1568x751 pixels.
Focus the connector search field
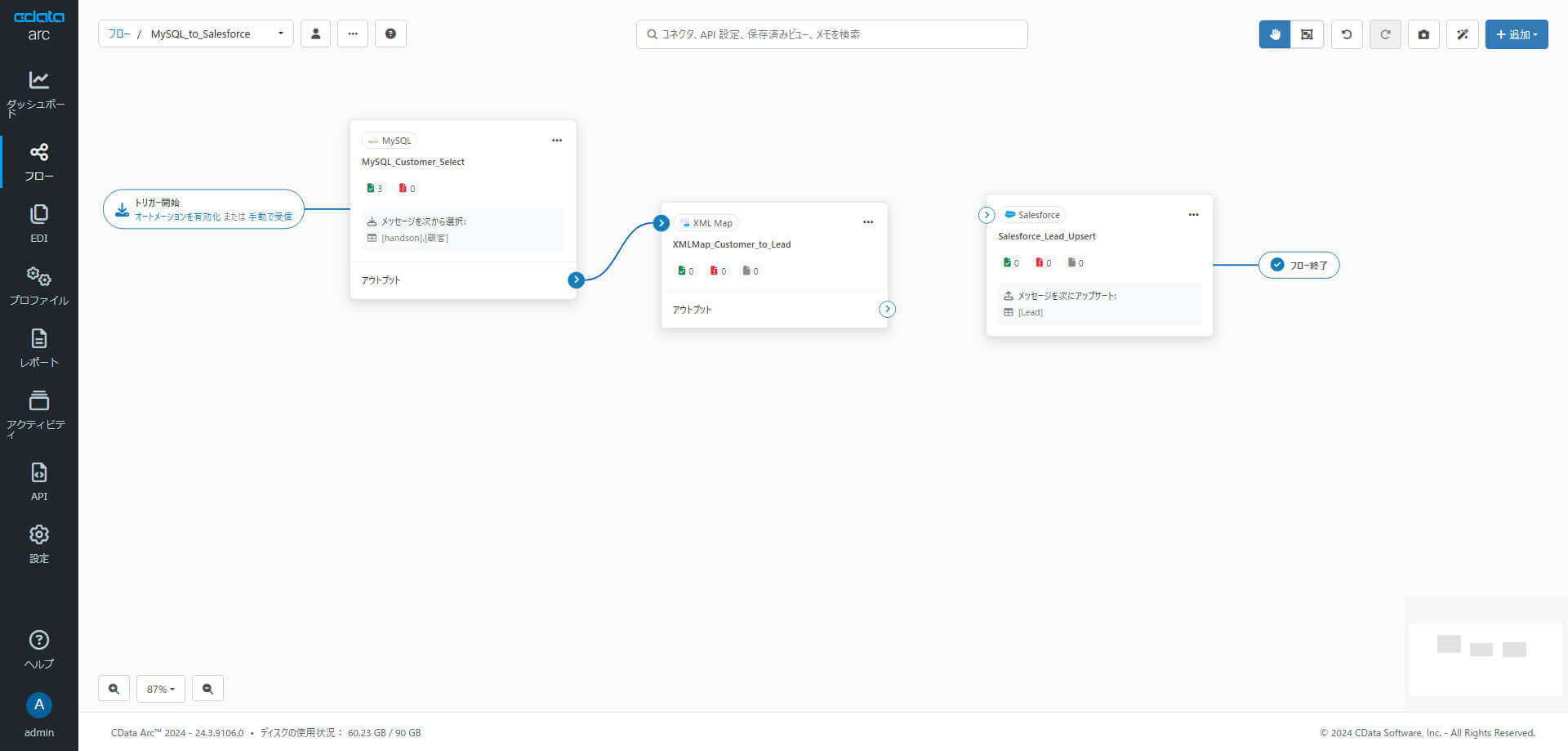pyautogui.click(x=831, y=34)
